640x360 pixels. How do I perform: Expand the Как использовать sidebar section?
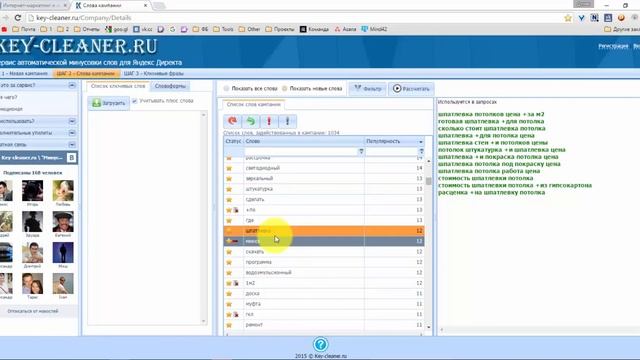72,121
